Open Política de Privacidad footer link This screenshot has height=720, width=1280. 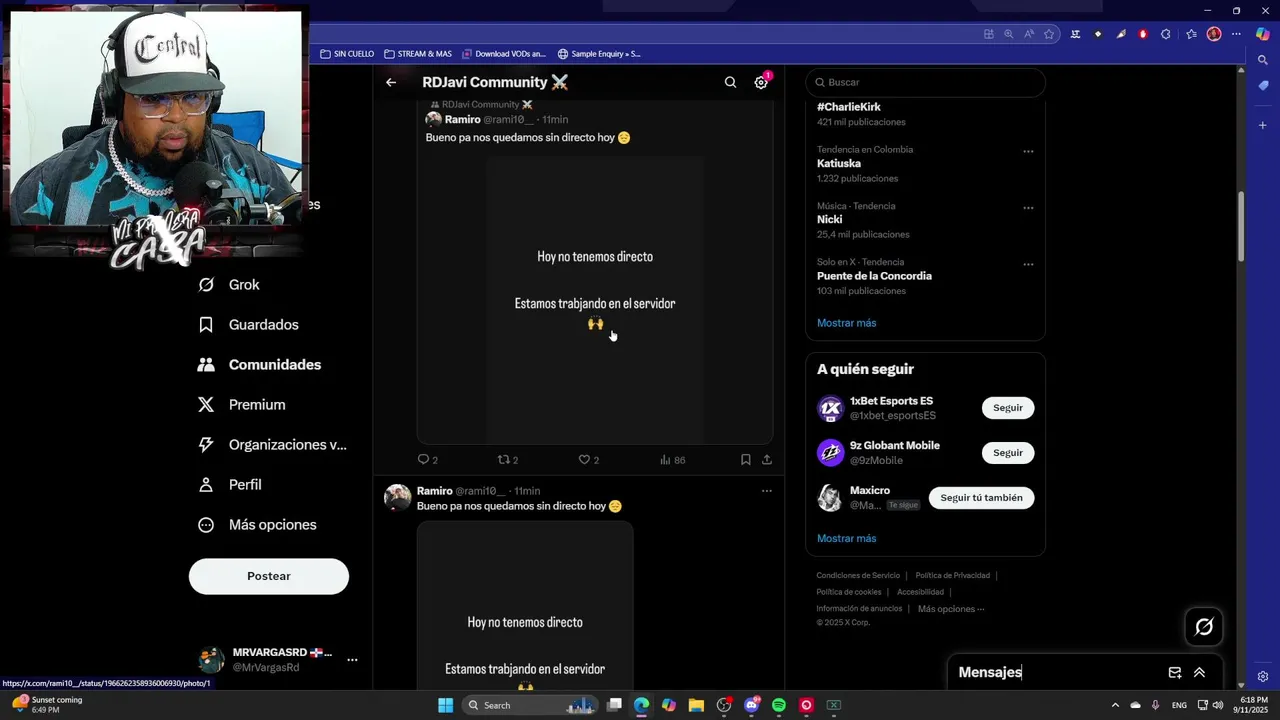click(952, 576)
